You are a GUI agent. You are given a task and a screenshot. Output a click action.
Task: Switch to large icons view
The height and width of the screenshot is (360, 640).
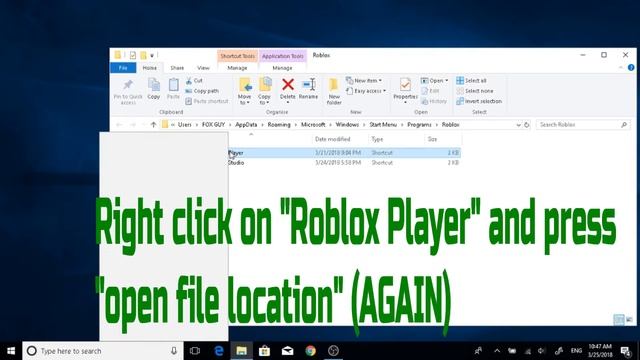click(x=629, y=320)
